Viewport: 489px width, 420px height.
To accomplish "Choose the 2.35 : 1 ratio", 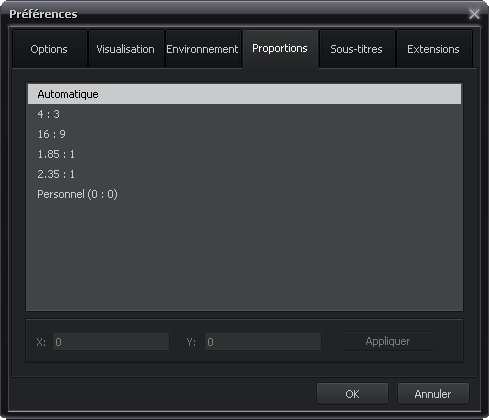I will pyautogui.click(x=244, y=174).
